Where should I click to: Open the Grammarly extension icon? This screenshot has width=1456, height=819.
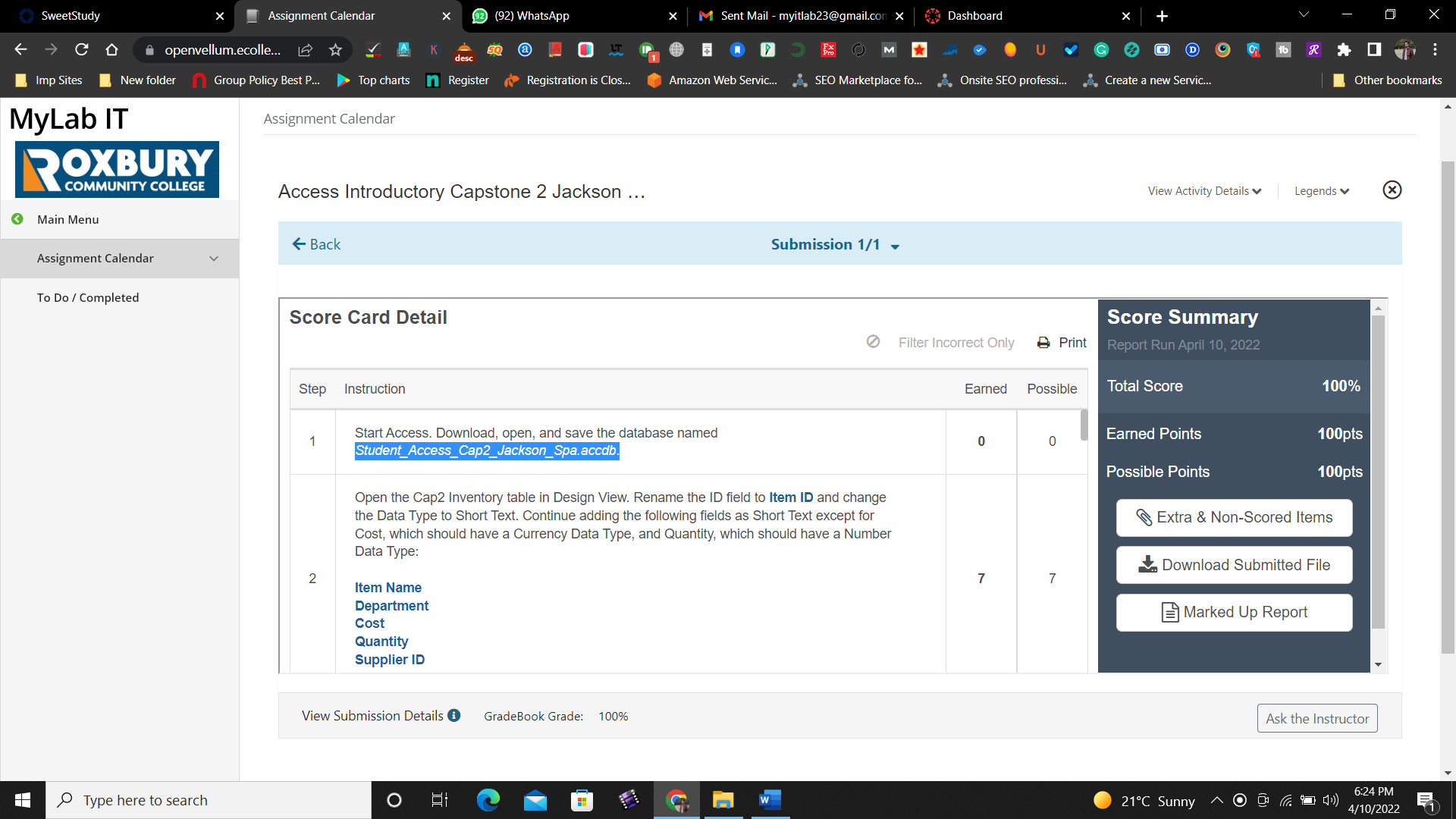(1101, 50)
